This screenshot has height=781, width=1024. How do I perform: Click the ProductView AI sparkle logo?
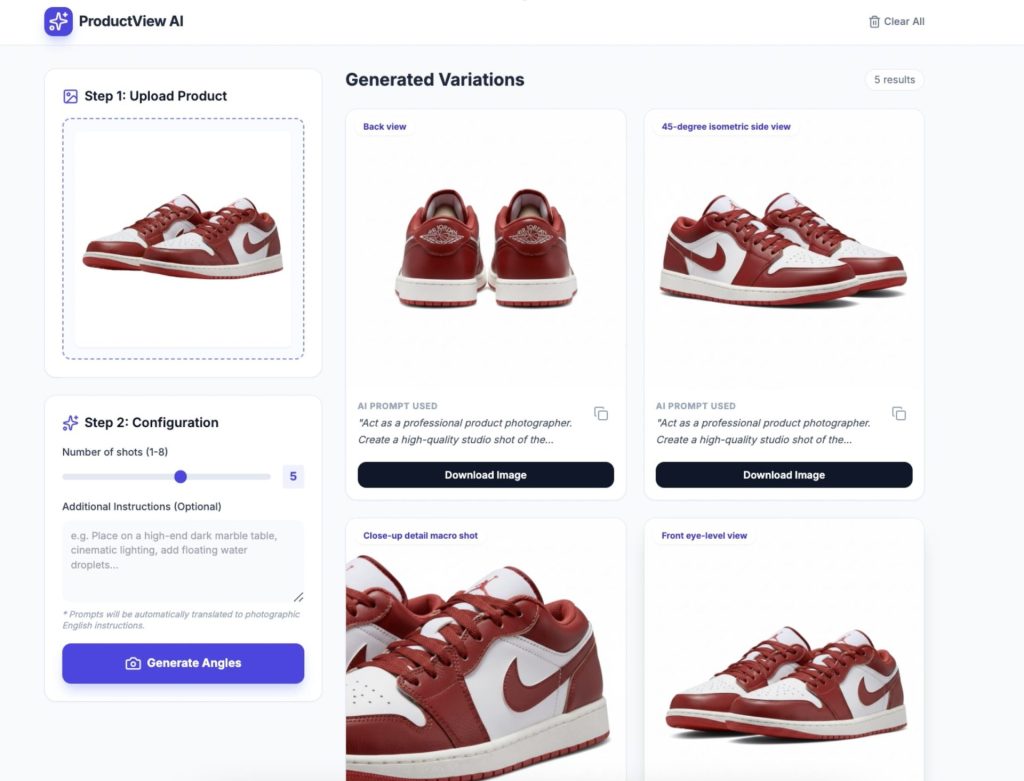point(58,21)
